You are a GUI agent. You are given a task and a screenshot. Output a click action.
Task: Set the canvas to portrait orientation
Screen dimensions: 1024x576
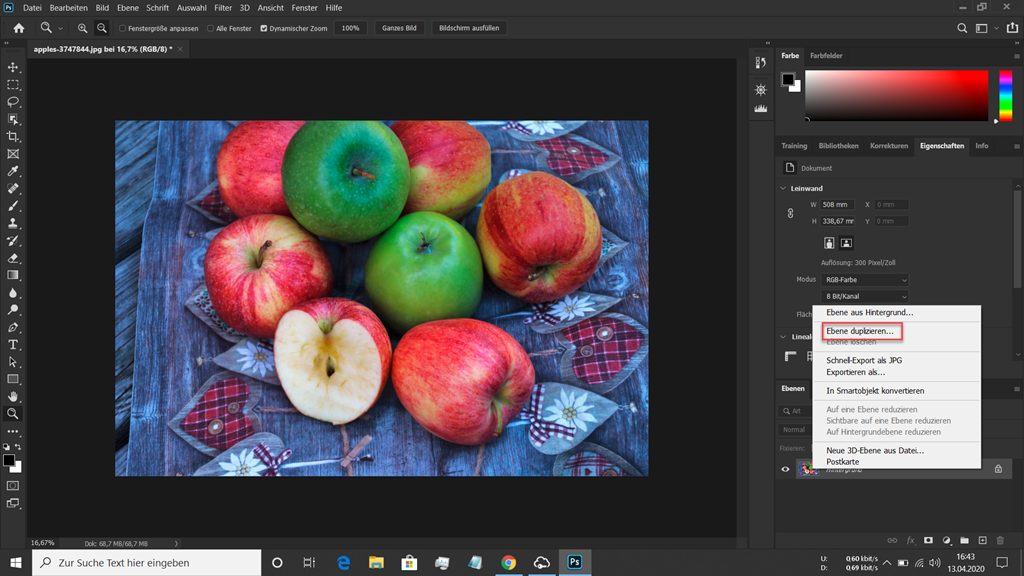click(829, 243)
